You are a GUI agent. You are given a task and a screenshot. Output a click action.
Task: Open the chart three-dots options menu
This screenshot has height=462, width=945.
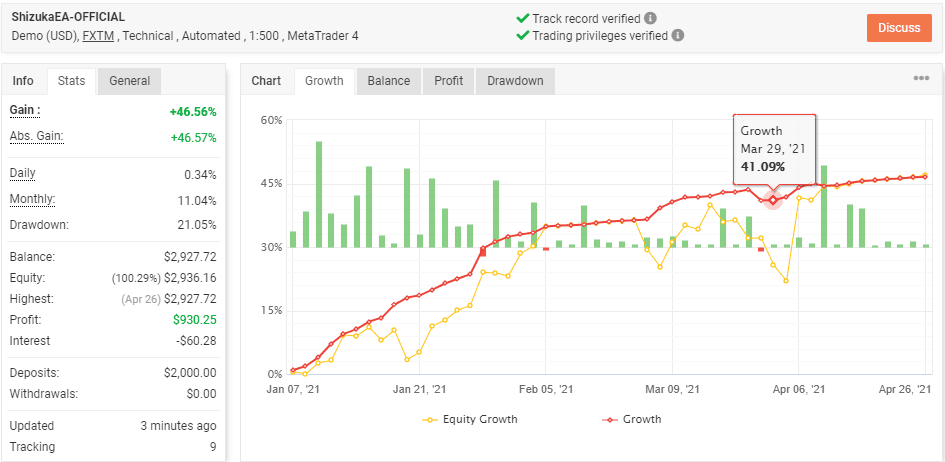point(921,79)
